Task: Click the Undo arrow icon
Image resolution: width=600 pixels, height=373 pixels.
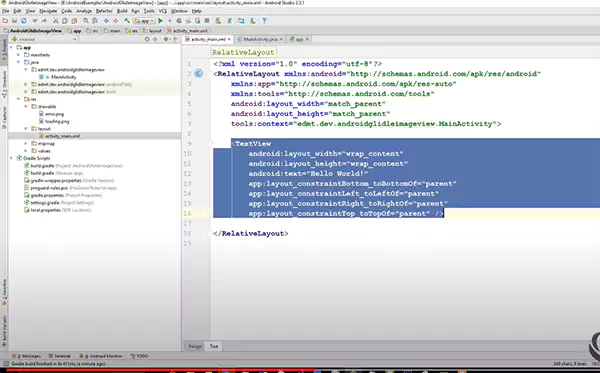Action: 35,21
